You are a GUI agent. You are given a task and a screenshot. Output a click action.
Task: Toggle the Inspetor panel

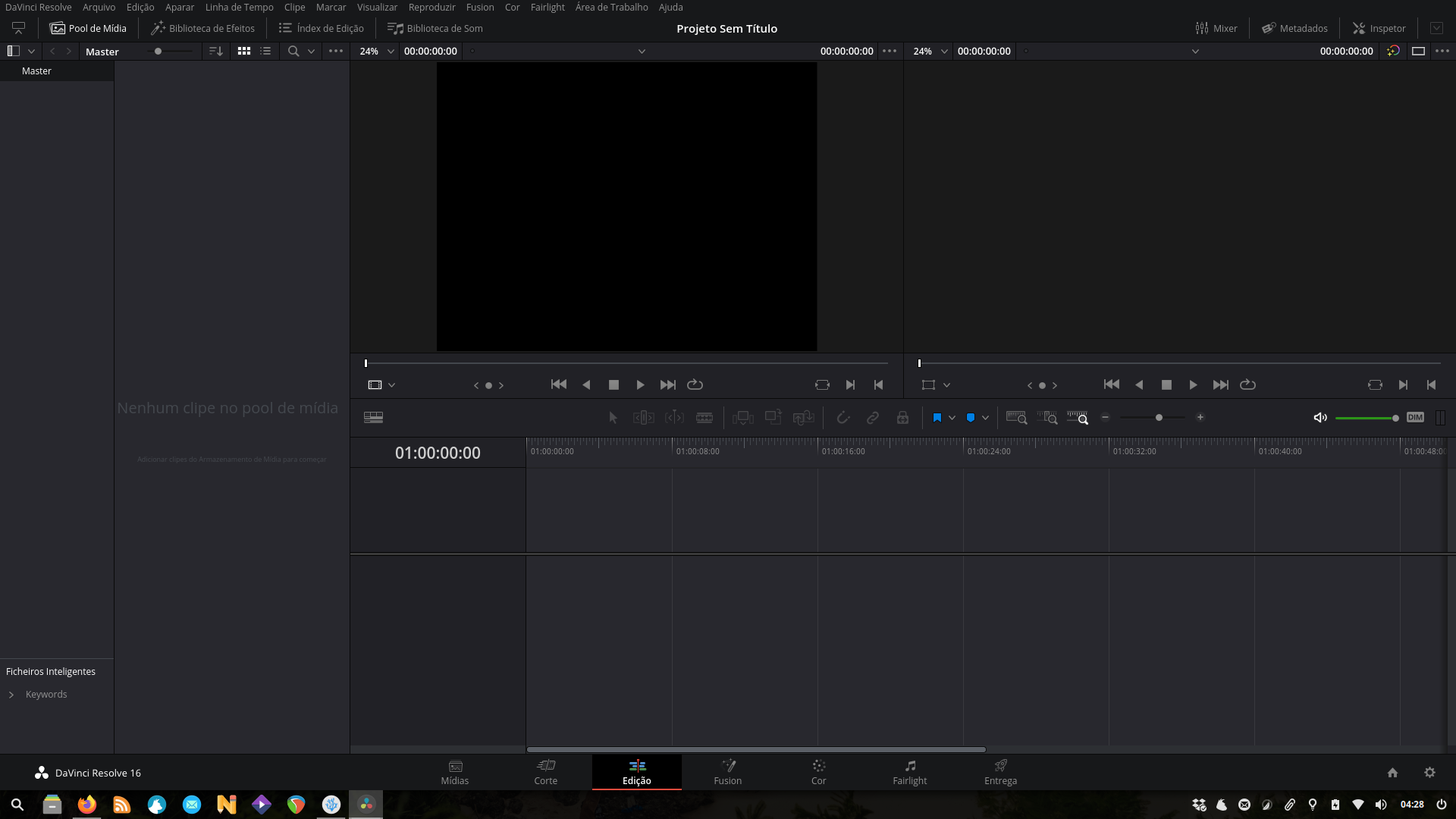click(x=1379, y=28)
